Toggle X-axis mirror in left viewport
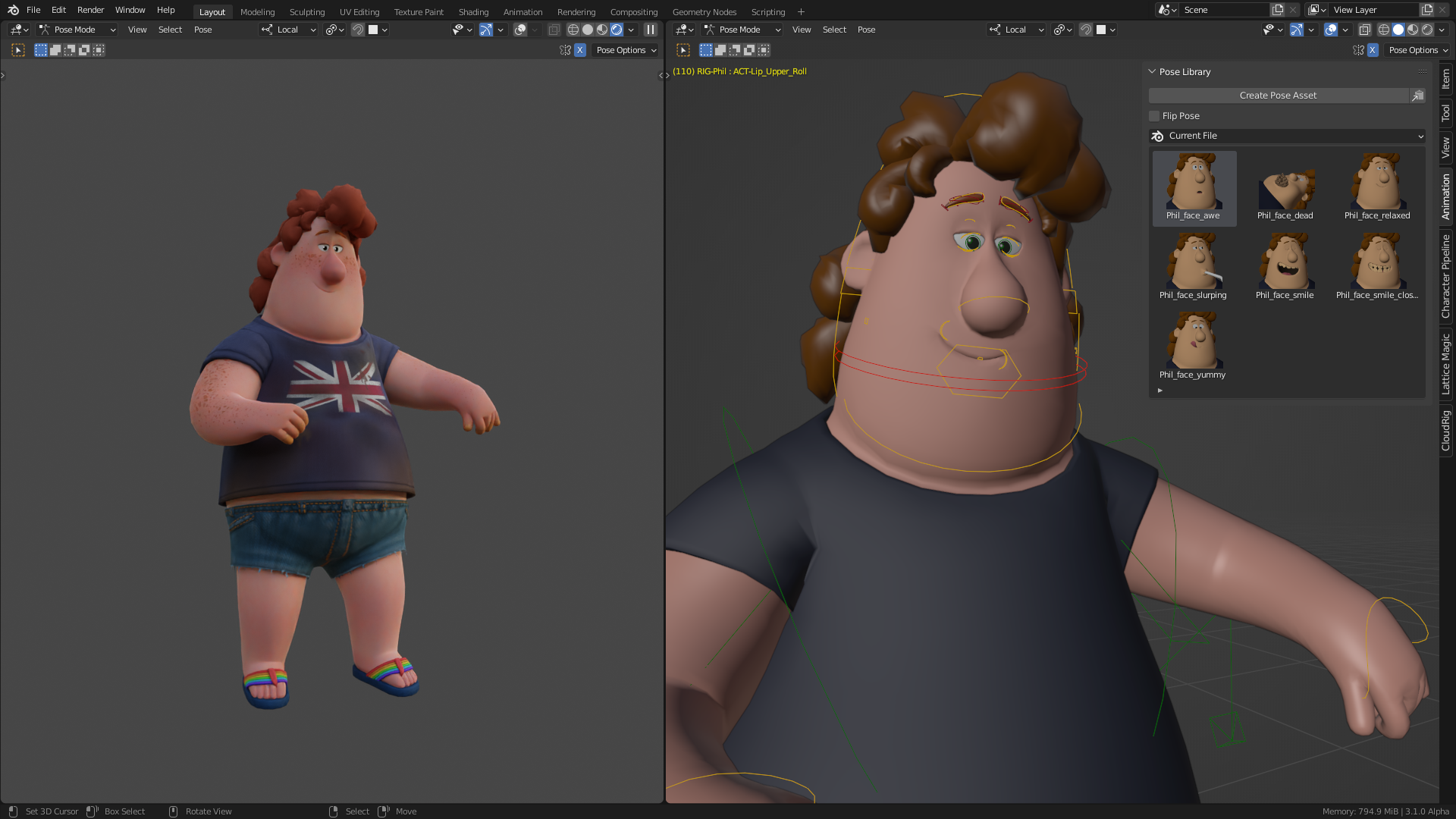 point(580,50)
